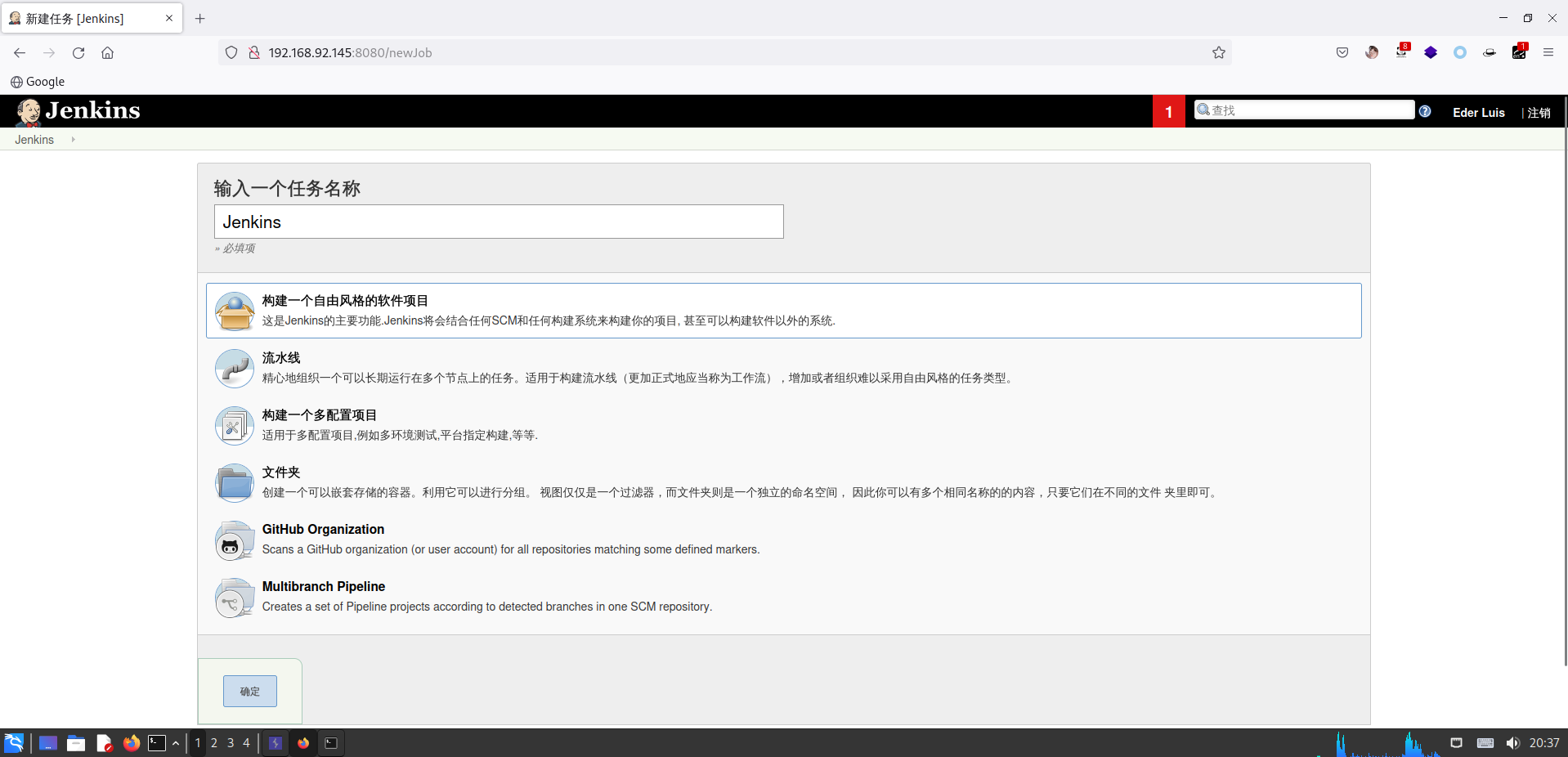Switch to the Firefox window taskbar button
Screen dimensions: 1568x757
coord(303,743)
